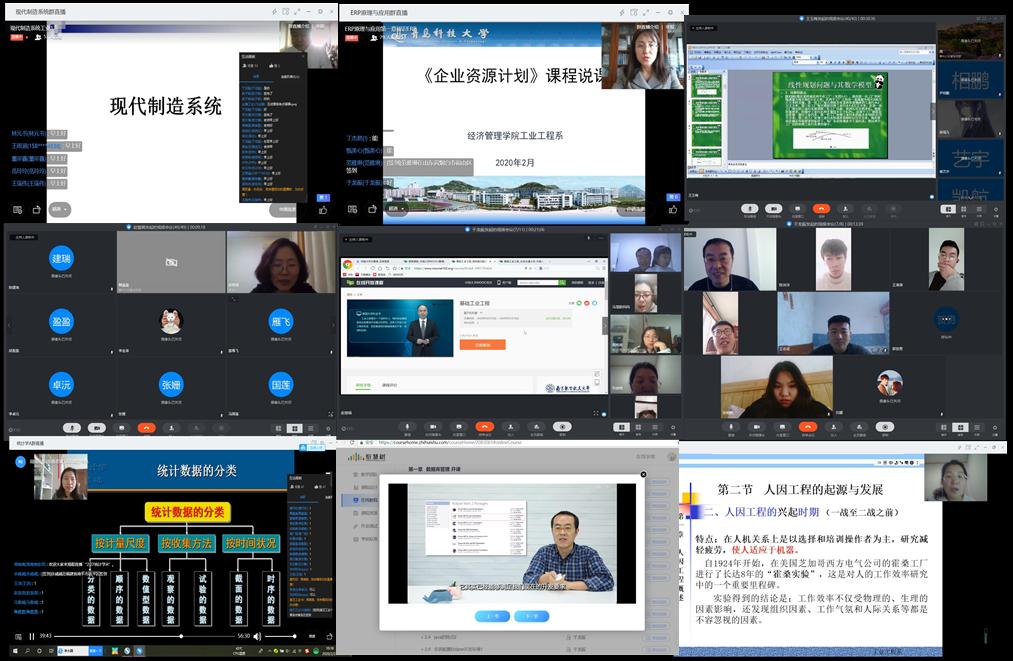End the meeting showing the 线性规划 slide

tap(821, 209)
